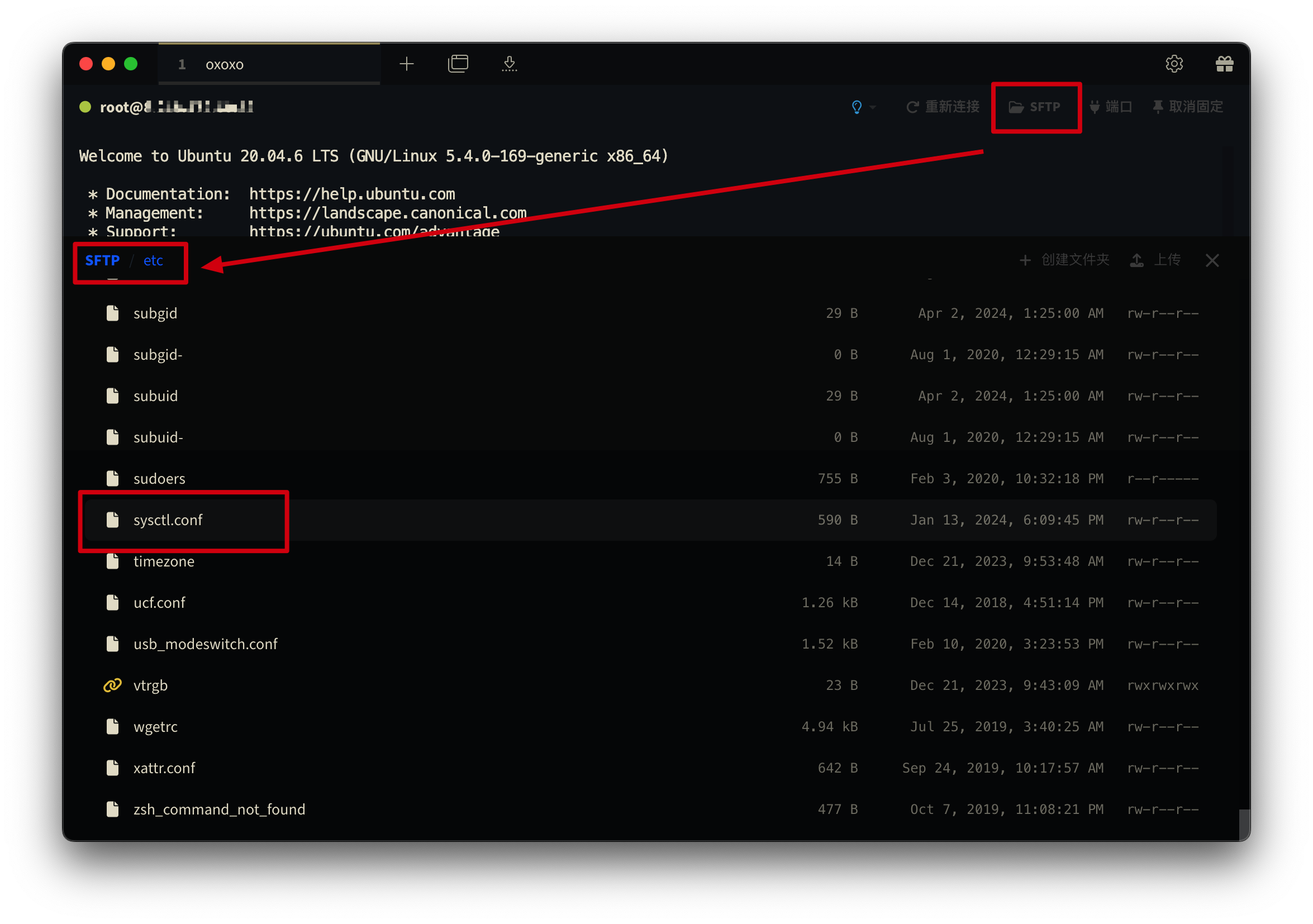Select the wgetrc file
Viewport: 1313px width, 924px height.
650,727
